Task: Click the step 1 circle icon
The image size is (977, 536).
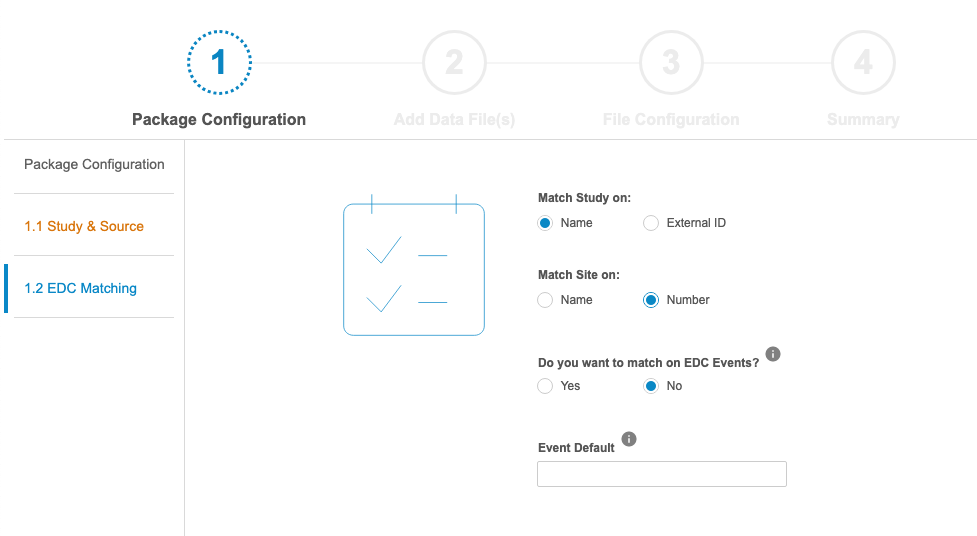Action: tap(219, 63)
